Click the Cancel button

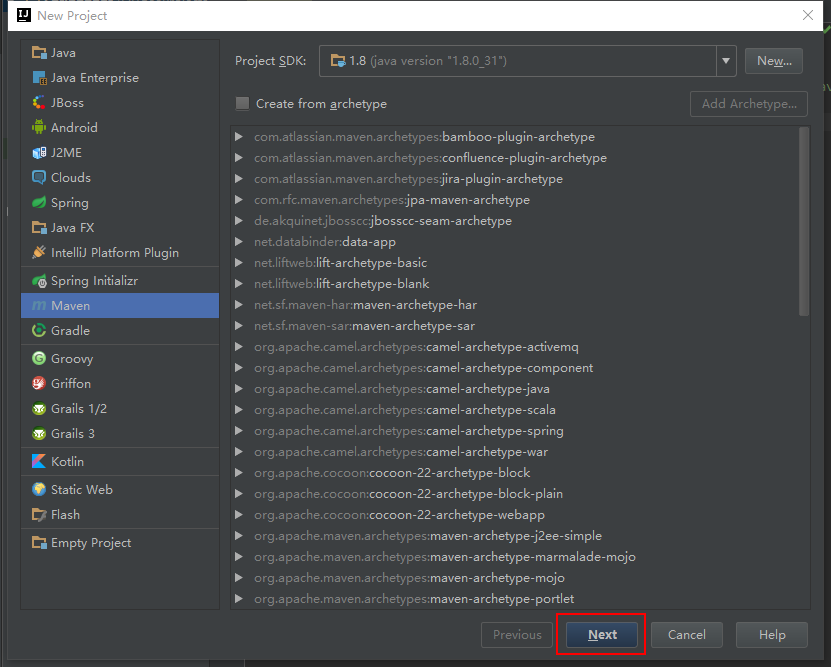pos(687,635)
